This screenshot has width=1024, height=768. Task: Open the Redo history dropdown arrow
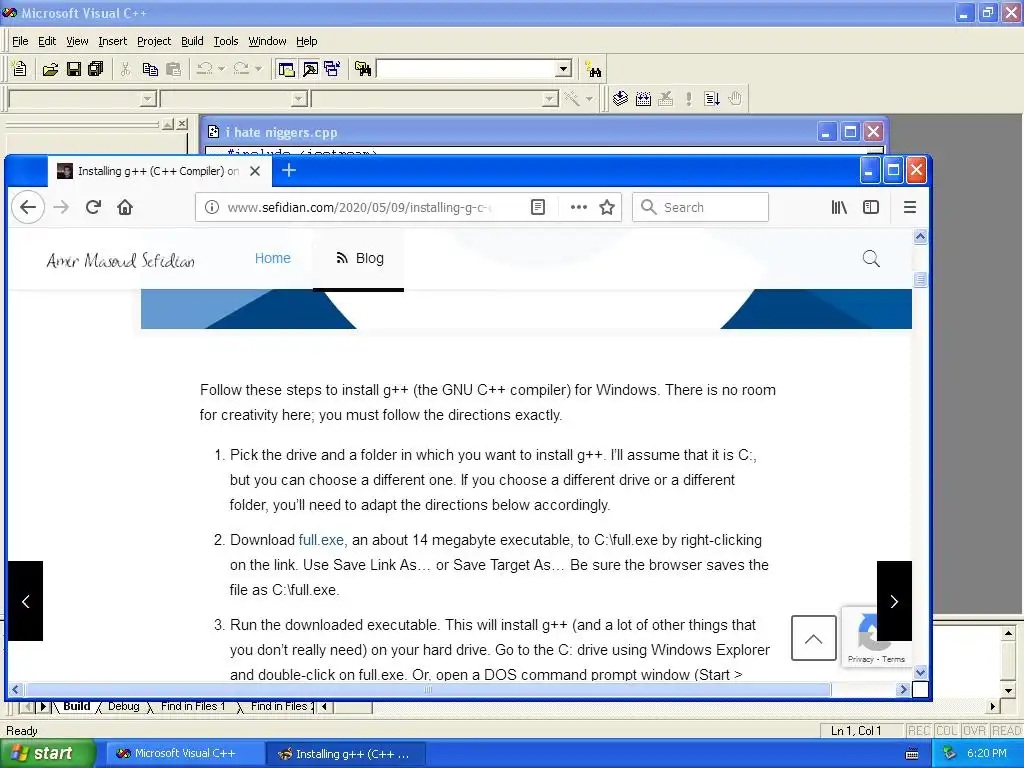(x=258, y=69)
